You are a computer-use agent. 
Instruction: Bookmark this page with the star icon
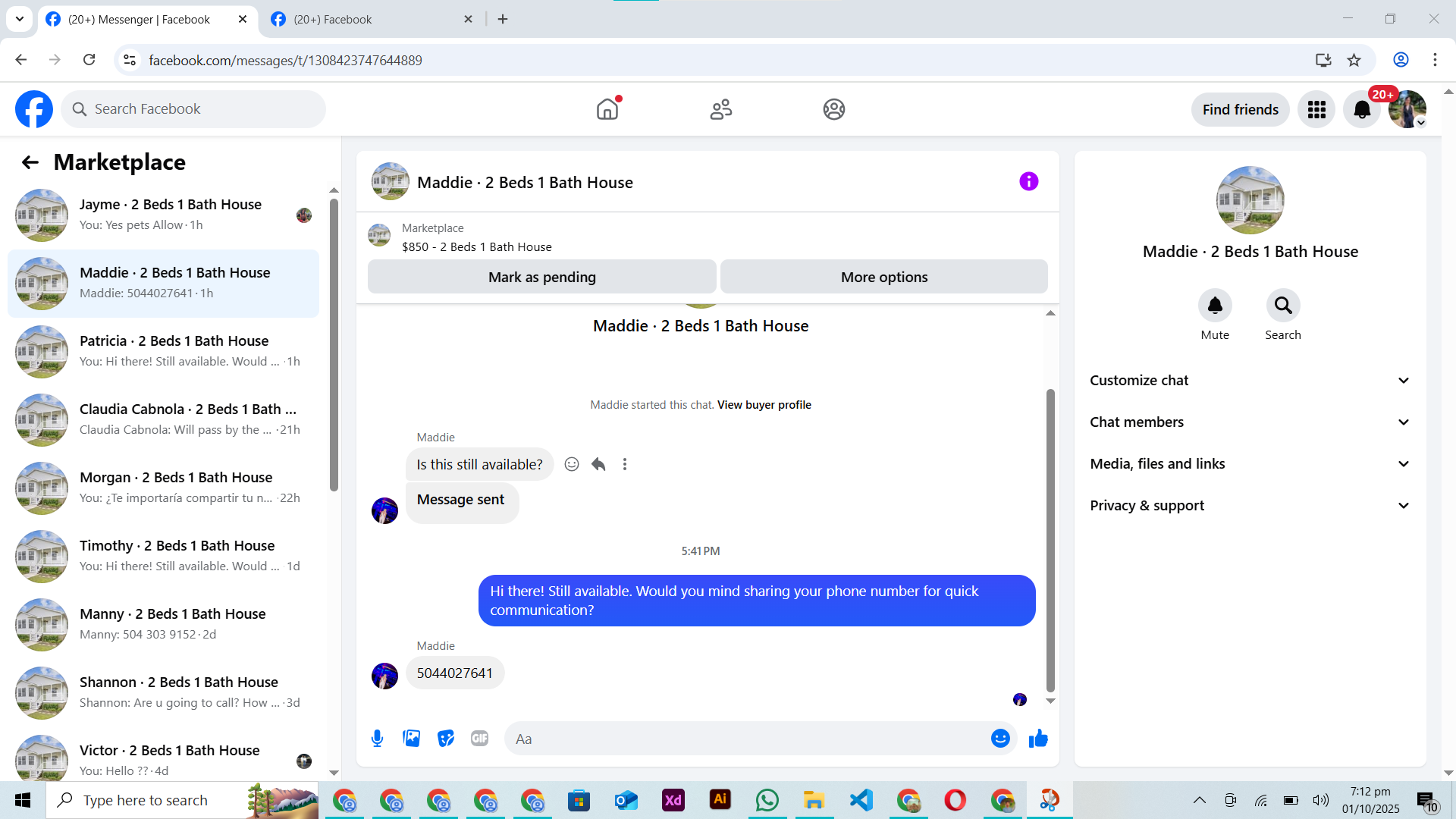point(1354,60)
